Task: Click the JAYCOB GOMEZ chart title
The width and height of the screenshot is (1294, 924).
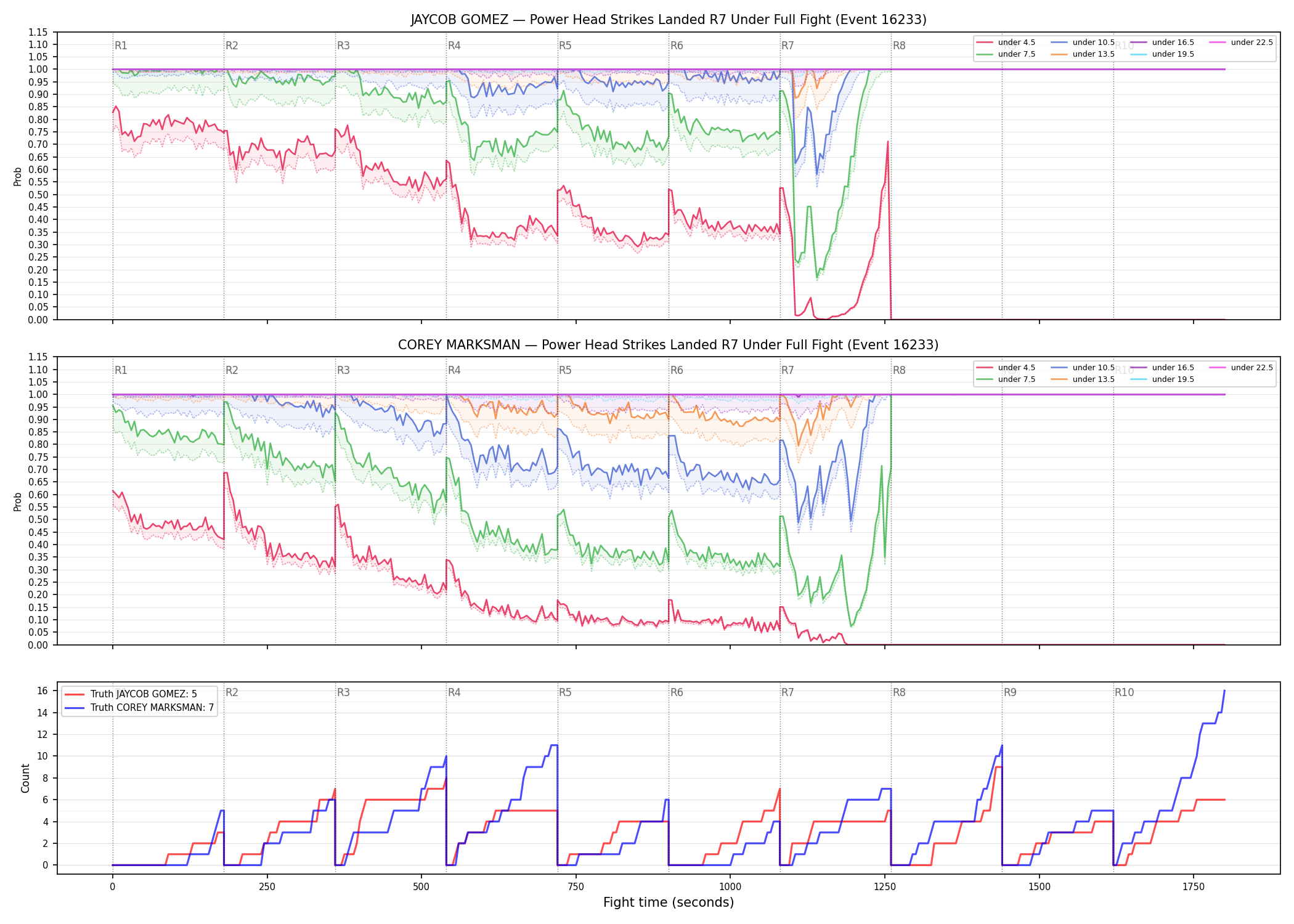Action: 669,20
